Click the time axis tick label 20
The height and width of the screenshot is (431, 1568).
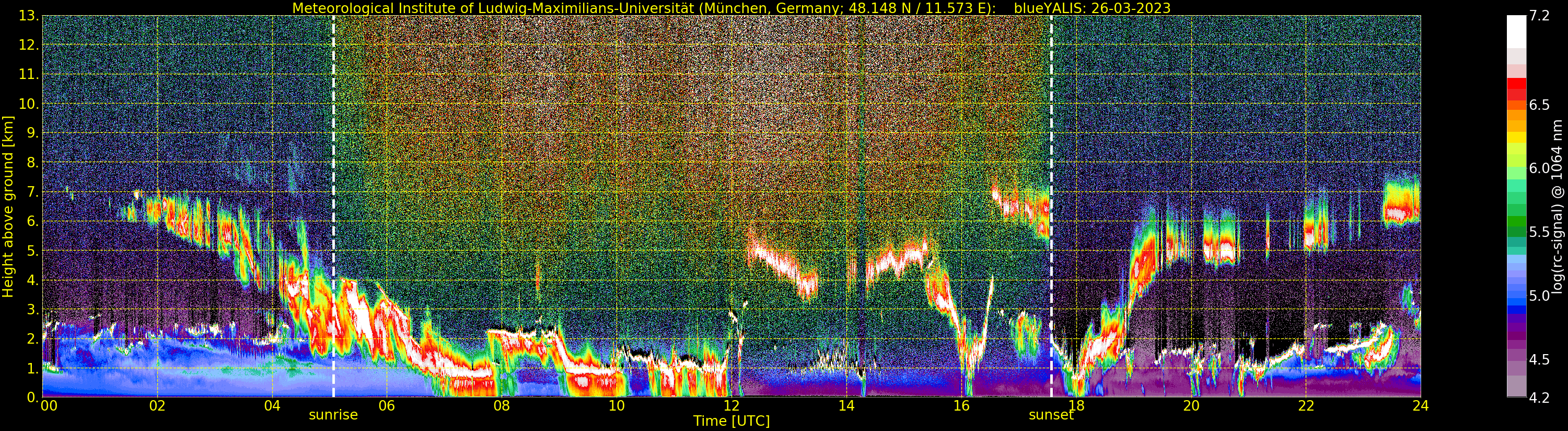1191,406
